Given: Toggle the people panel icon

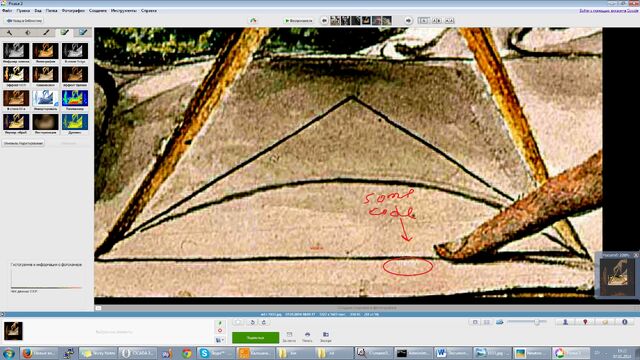Looking at the screenshot, I should [565, 322].
